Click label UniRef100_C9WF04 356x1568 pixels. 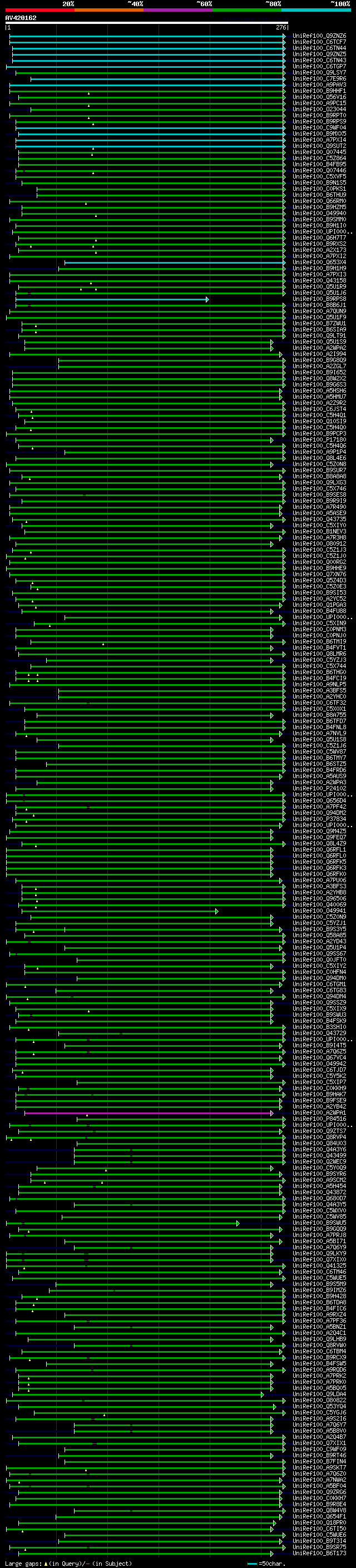(319, 128)
